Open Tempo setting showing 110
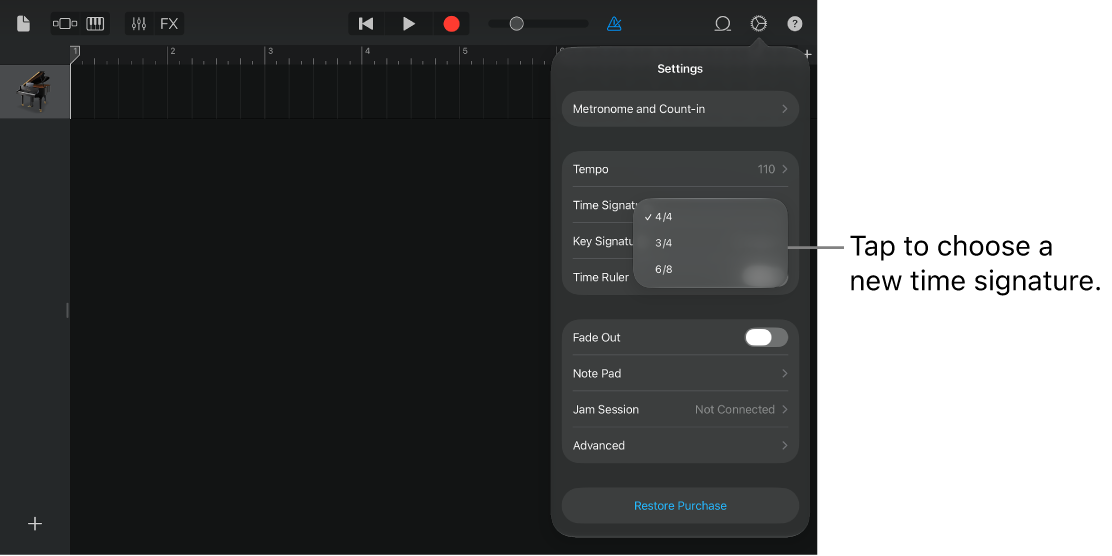The height and width of the screenshot is (556, 1112). tap(680, 169)
